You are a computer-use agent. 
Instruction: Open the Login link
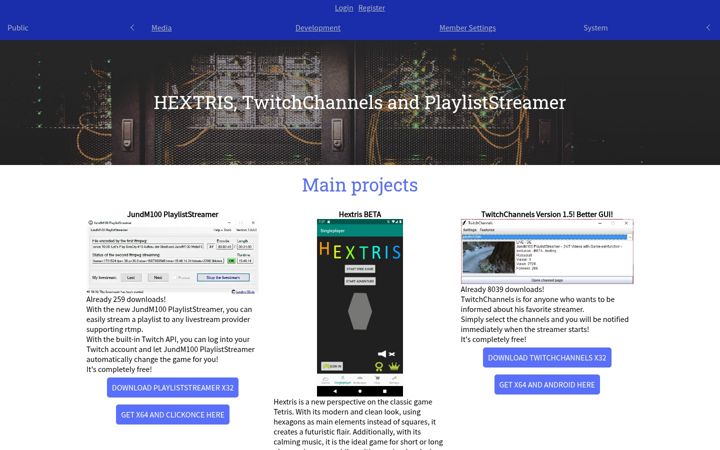[343, 8]
